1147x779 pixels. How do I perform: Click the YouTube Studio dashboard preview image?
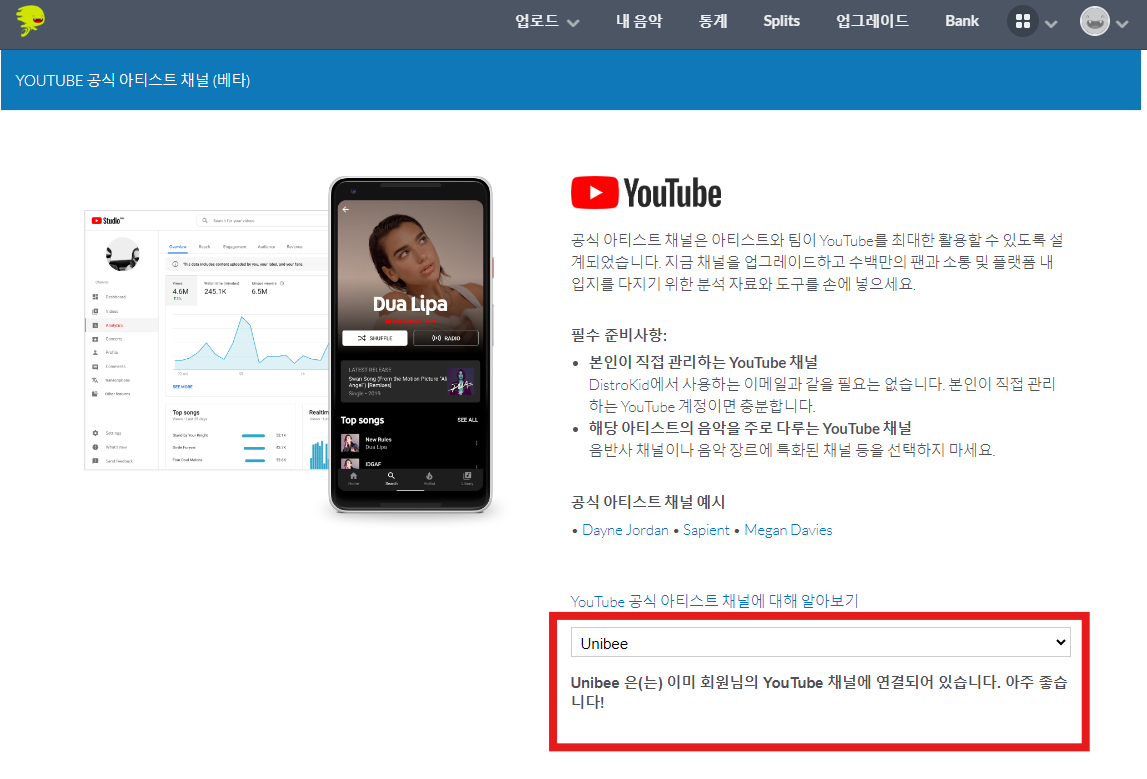[x=207, y=340]
